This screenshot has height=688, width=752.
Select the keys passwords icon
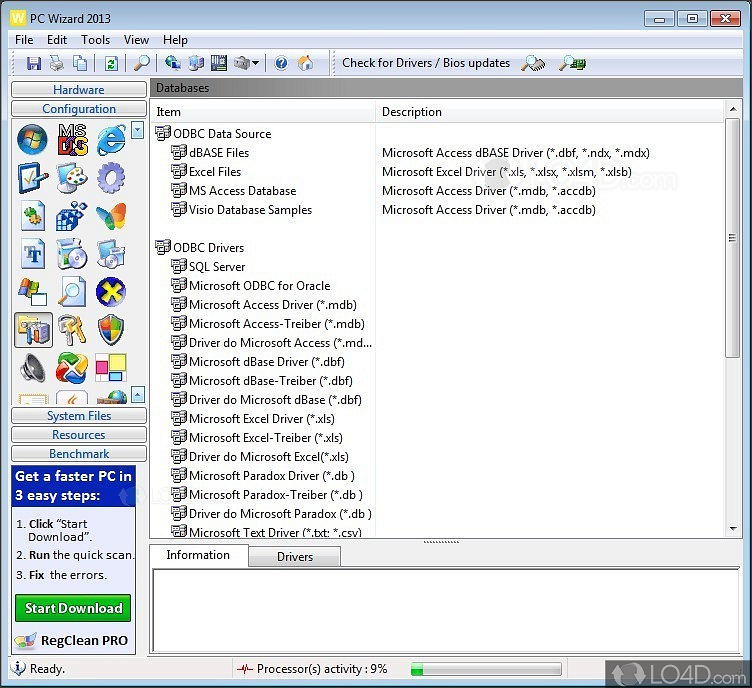[x=72, y=330]
